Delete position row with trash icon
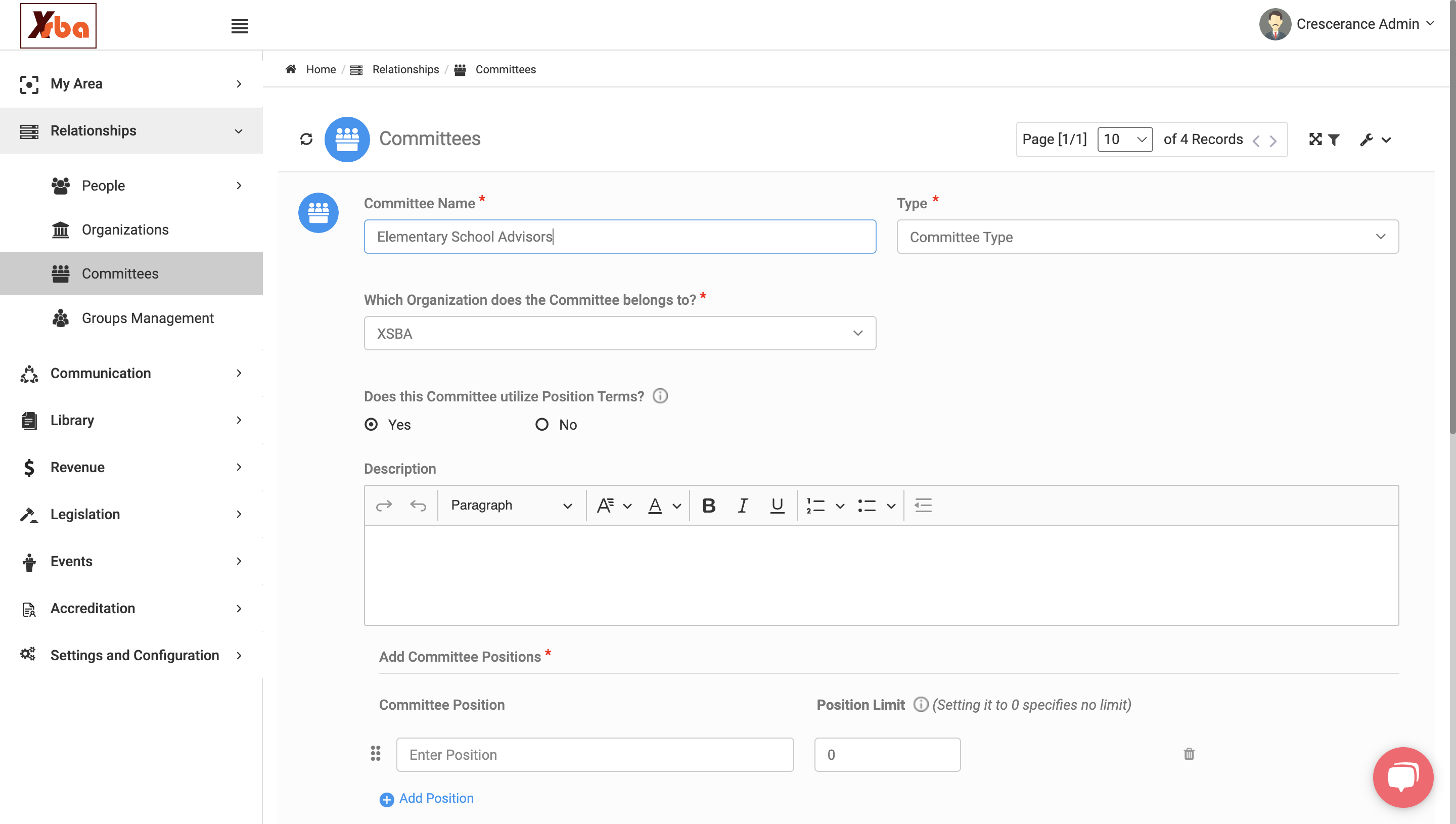Viewport: 1456px width, 824px height. click(x=1189, y=754)
